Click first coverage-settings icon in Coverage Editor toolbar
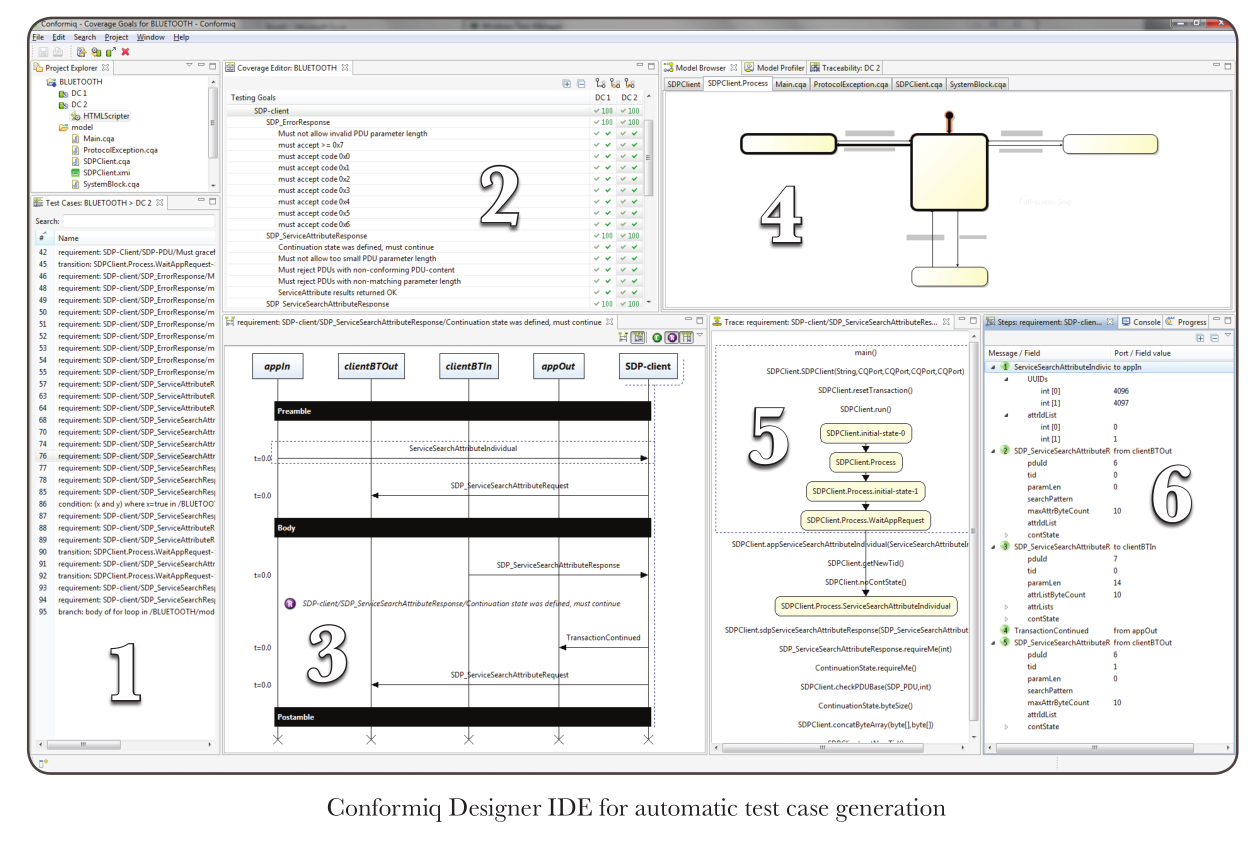Image resolution: width=1256 pixels, height=841 pixels. 600,84
